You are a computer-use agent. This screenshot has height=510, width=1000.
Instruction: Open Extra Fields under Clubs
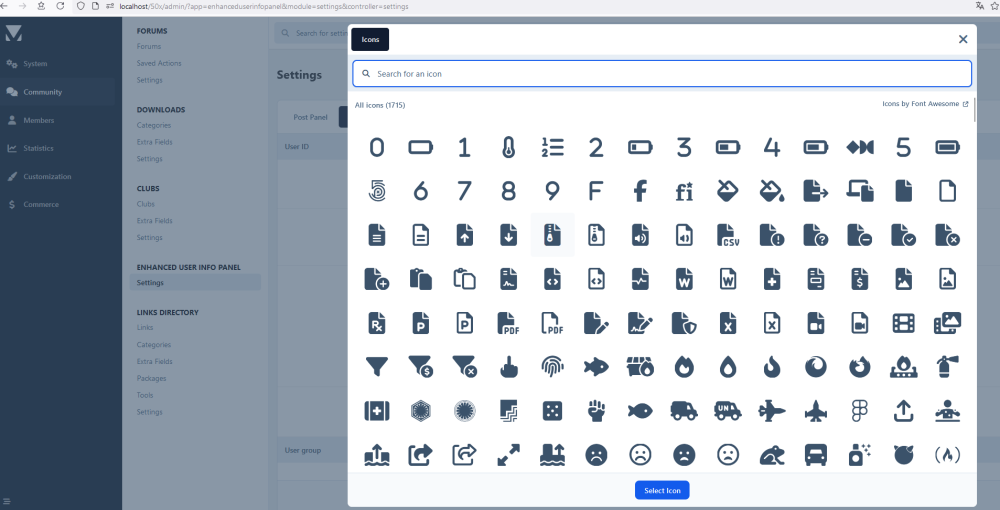click(x=154, y=221)
